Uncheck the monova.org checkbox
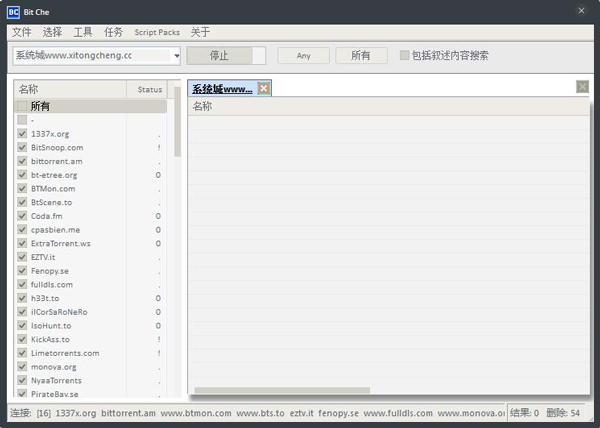This screenshot has width=600, height=428. pyautogui.click(x=22, y=367)
